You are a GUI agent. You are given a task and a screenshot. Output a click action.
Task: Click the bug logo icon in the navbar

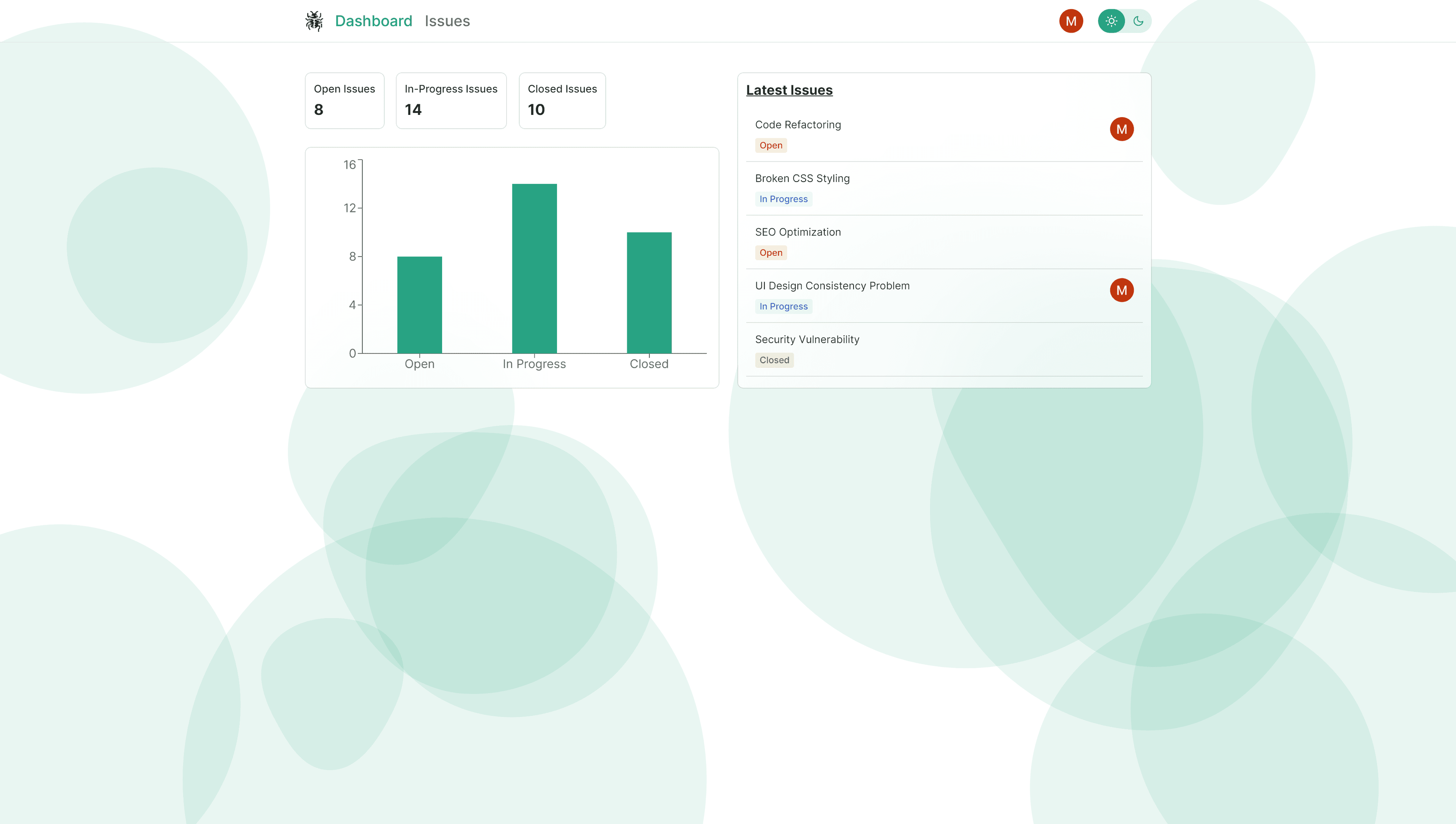tap(315, 20)
